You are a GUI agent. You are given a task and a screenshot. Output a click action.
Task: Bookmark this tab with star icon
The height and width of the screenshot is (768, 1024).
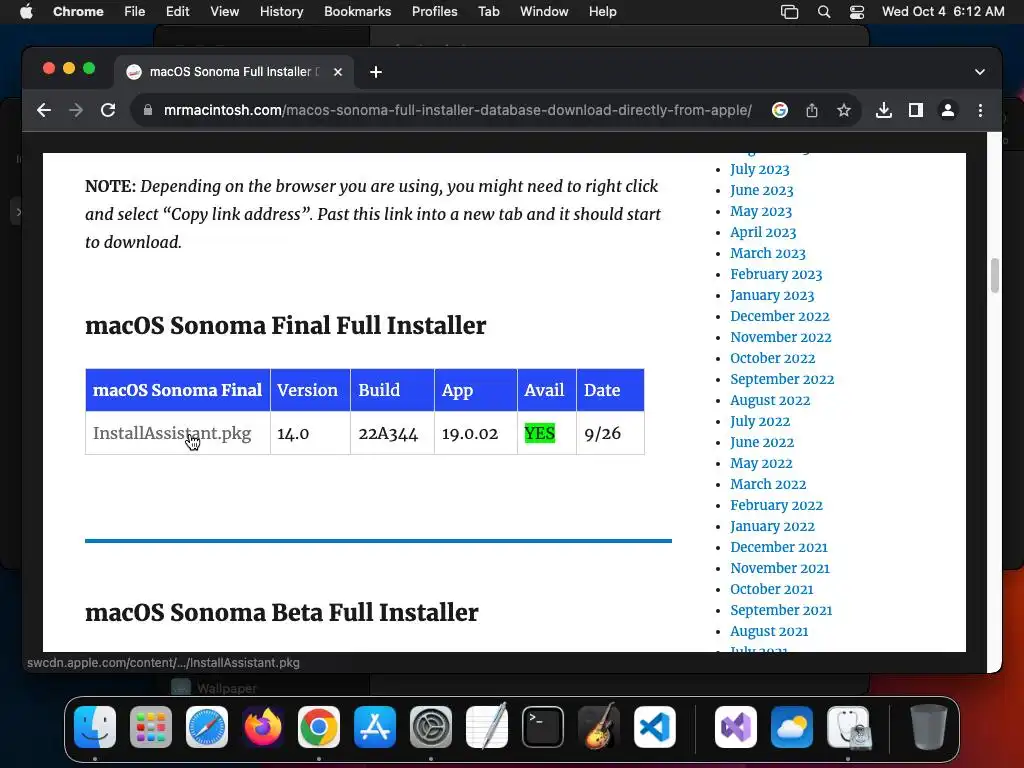pos(844,110)
